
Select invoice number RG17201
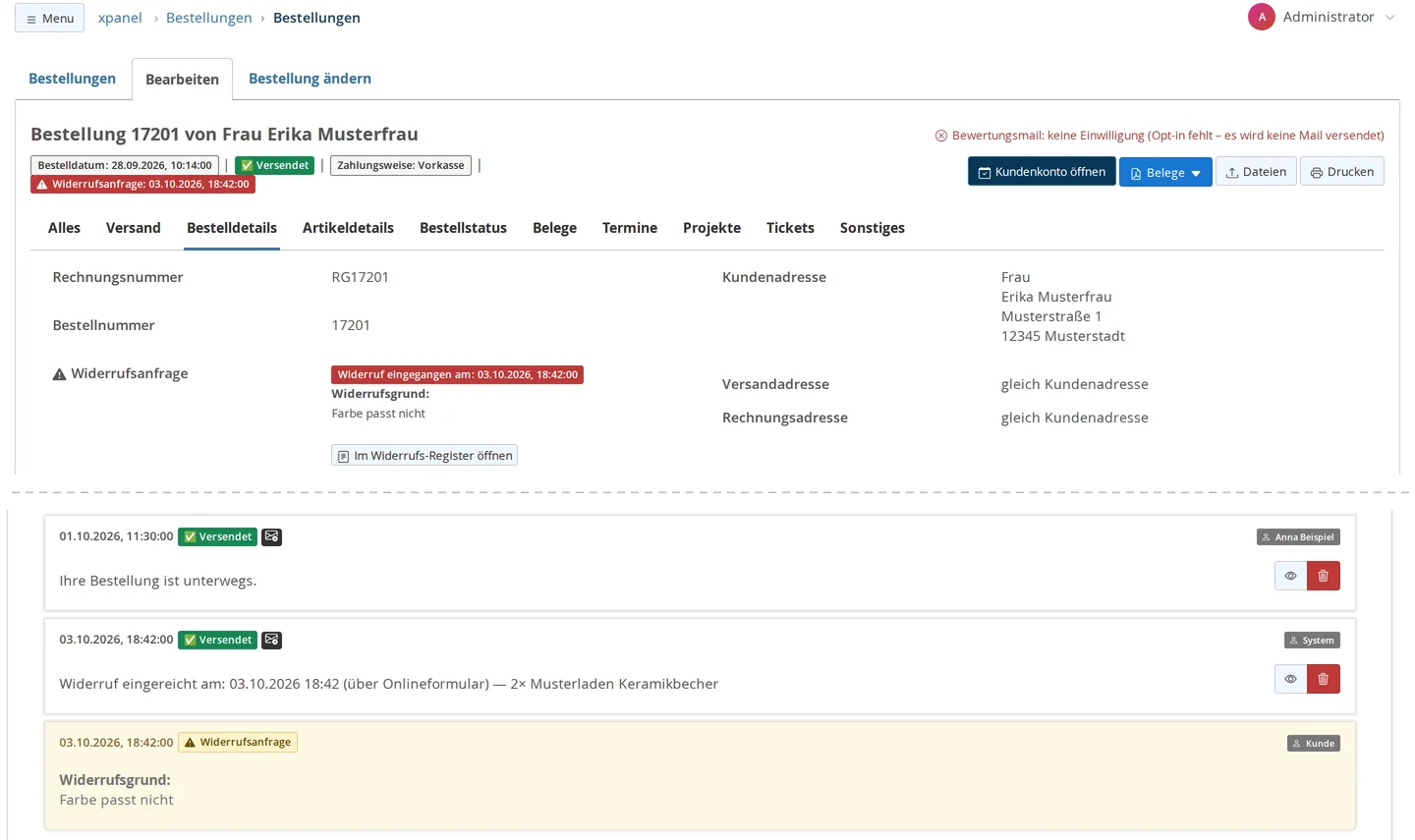click(361, 277)
